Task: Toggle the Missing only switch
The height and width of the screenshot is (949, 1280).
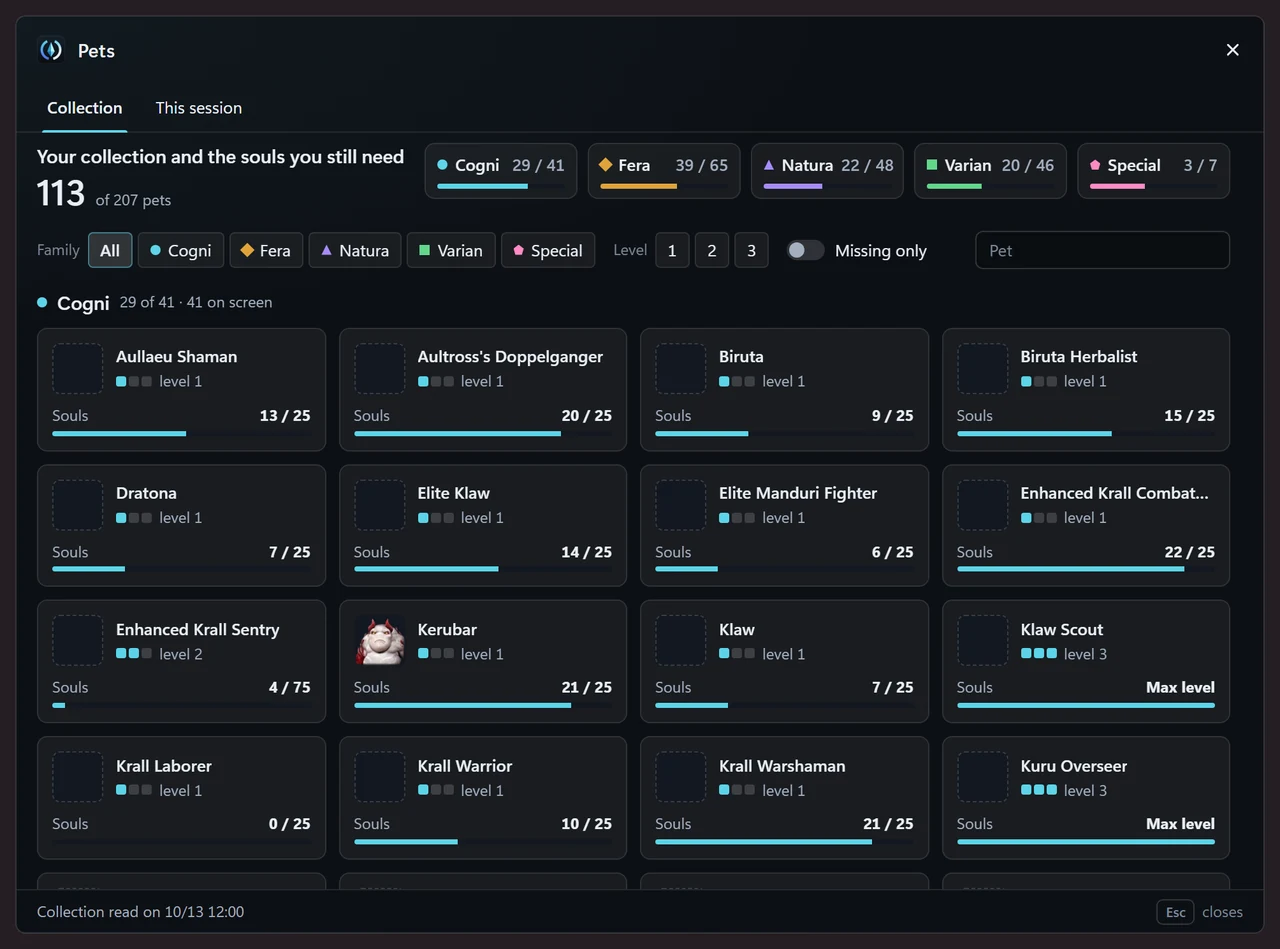Action: pyautogui.click(x=805, y=250)
